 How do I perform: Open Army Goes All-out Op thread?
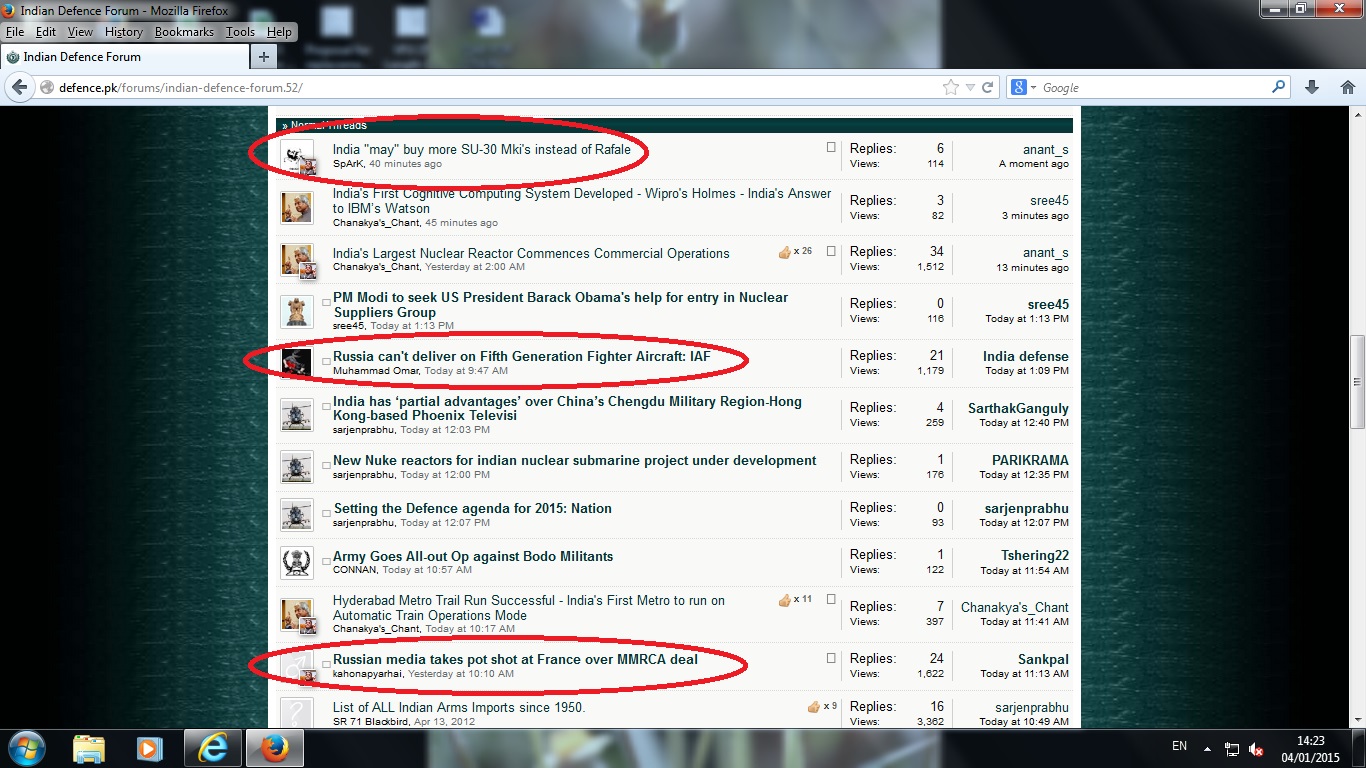click(473, 557)
